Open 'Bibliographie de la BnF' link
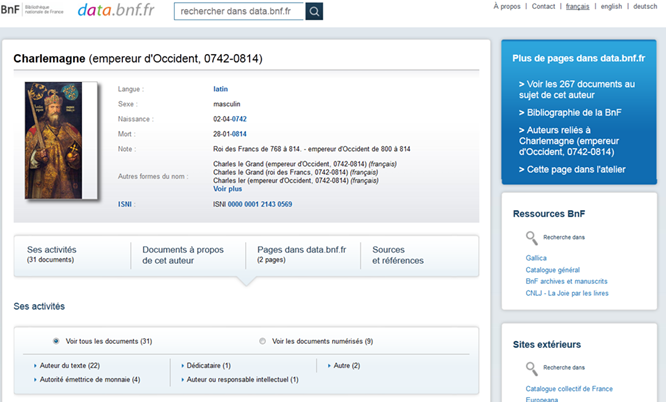This screenshot has height=402, width=666. [570, 113]
